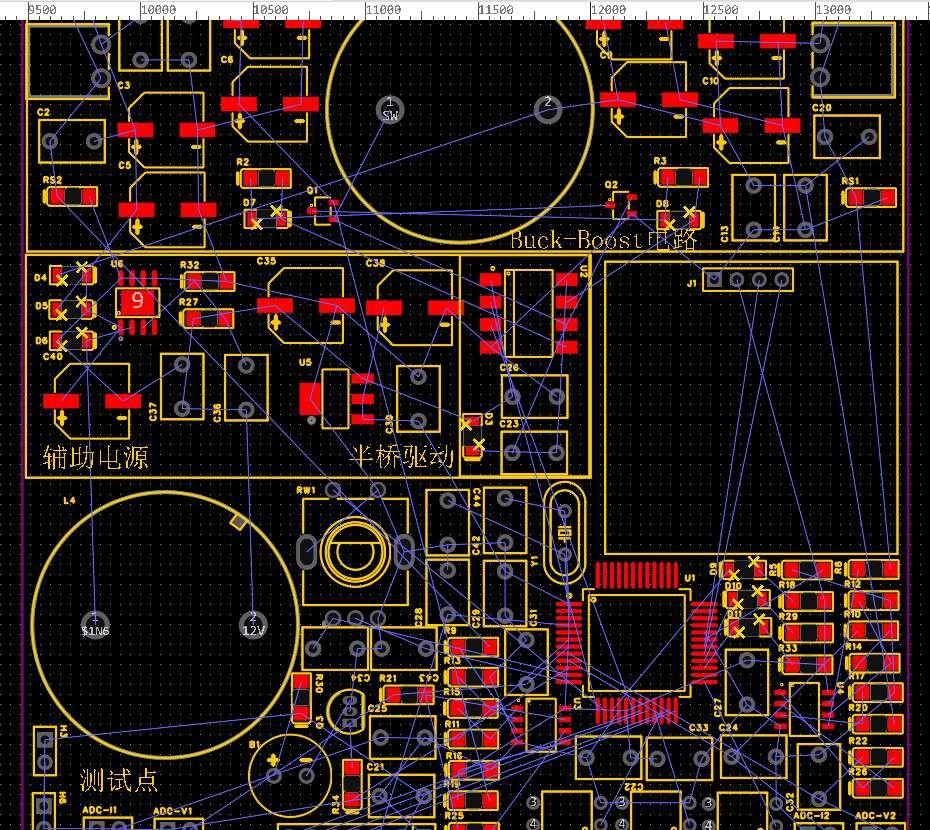Image resolution: width=930 pixels, height=830 pixels.
Task: Click the 11000 ruler mark
Action: pyautogui.click(x=383, y=9)
